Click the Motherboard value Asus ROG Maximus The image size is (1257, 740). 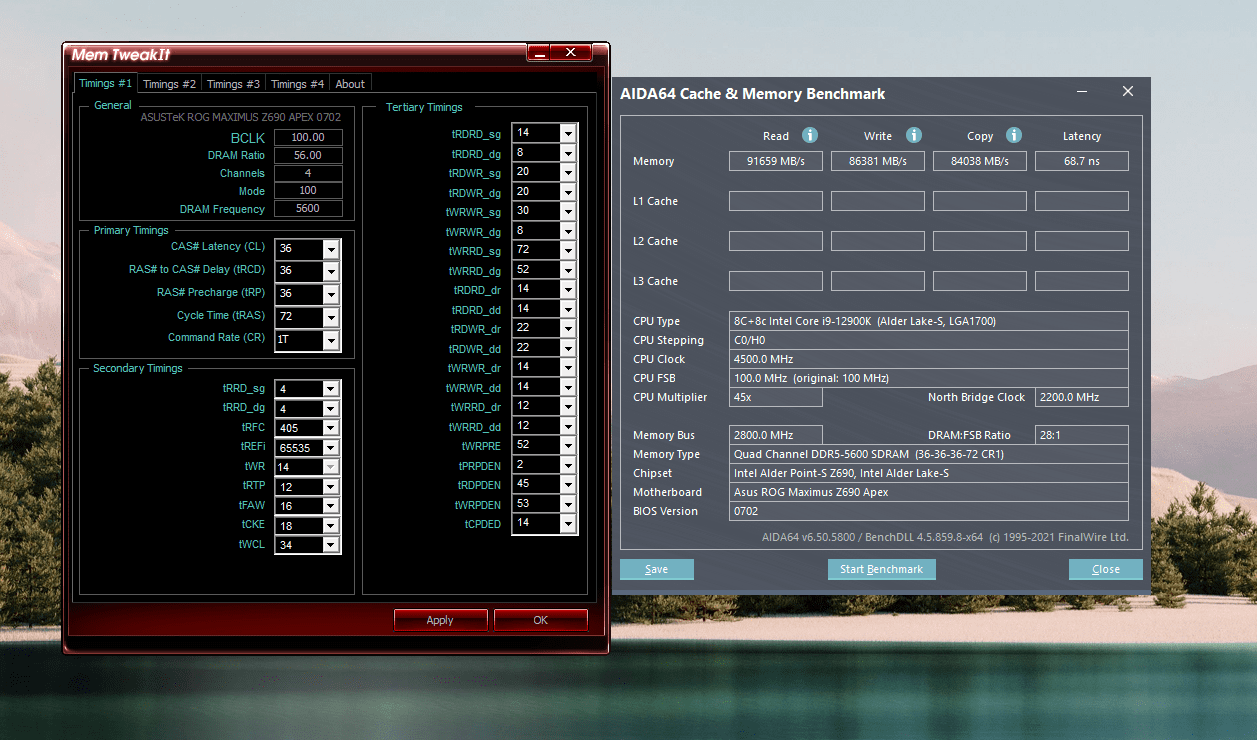(x=929, y=492)
